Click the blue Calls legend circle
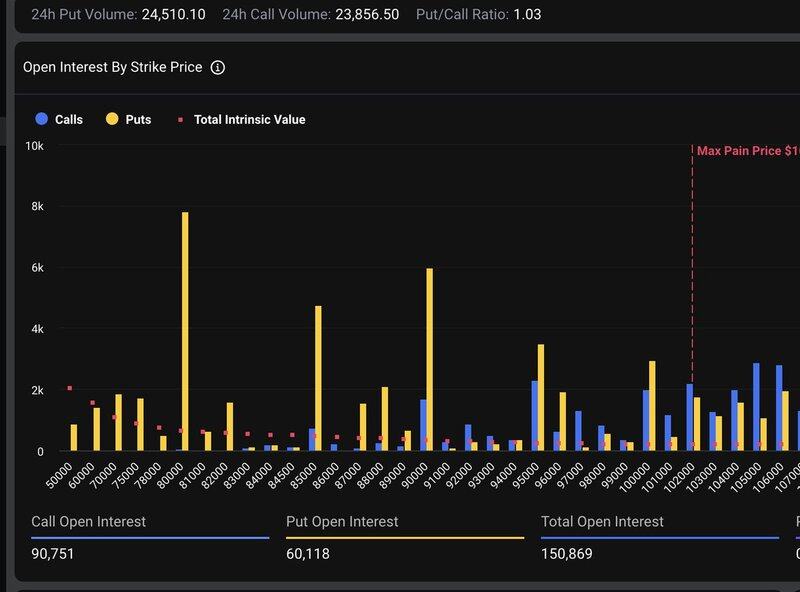 pyautogui.click(x=41, y=119)
